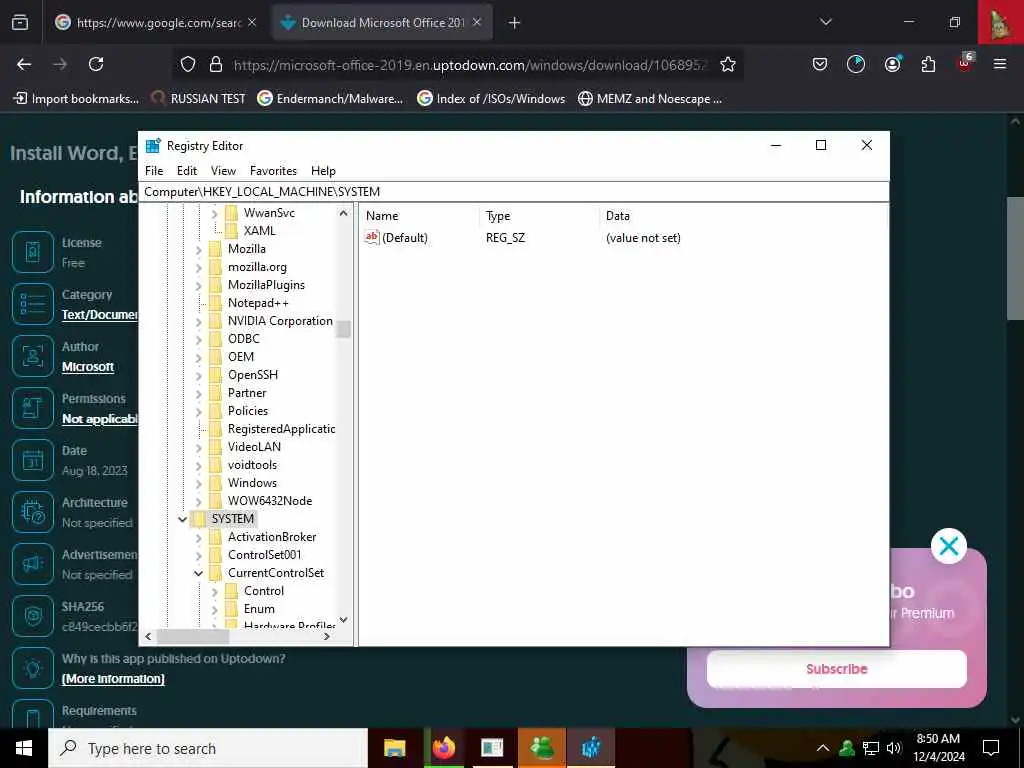Open a new tab with the plus icon
Image resolution: width=1024 pixels, height=768 pixels.
514,23
